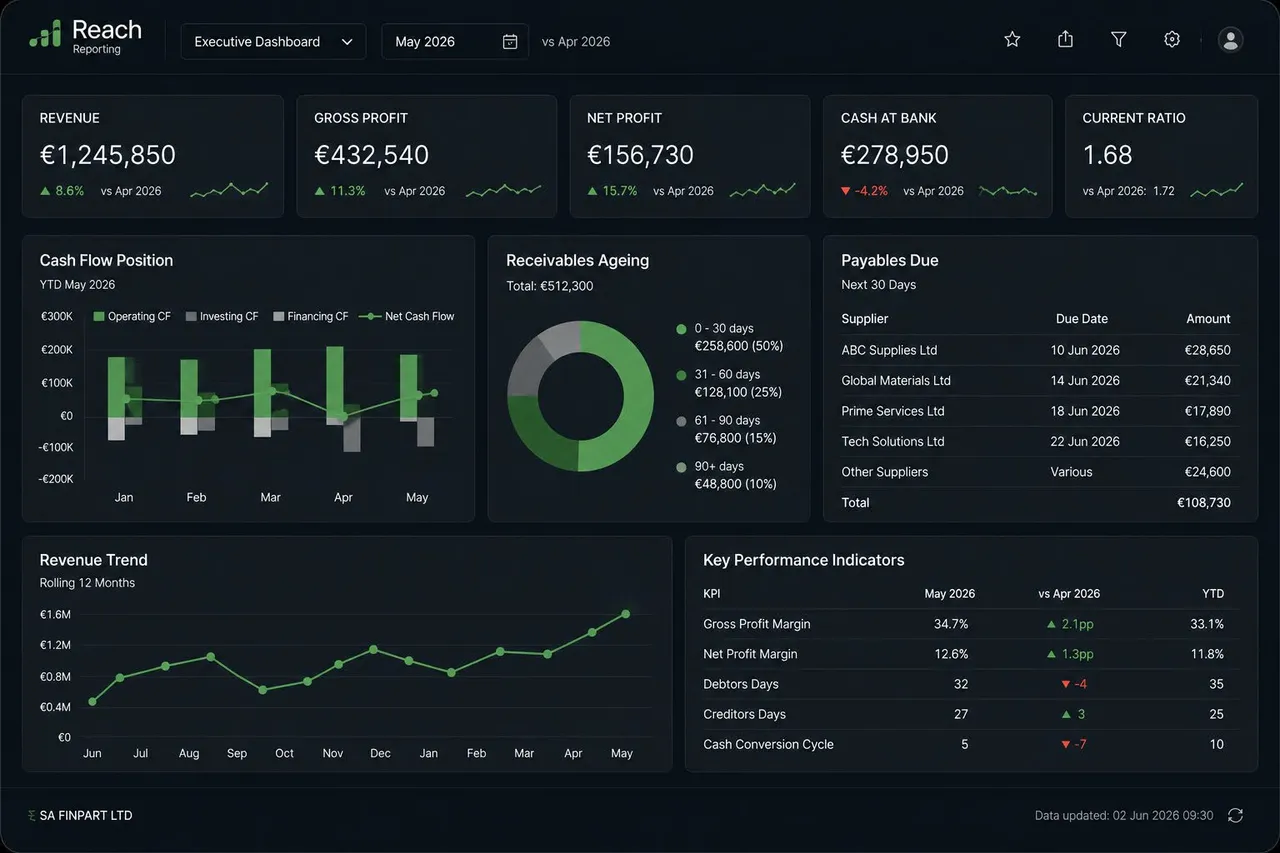This screenshot has height=853, width=1280.
Task: Click the April bar in Cash Flow chart
Action: 335,385
